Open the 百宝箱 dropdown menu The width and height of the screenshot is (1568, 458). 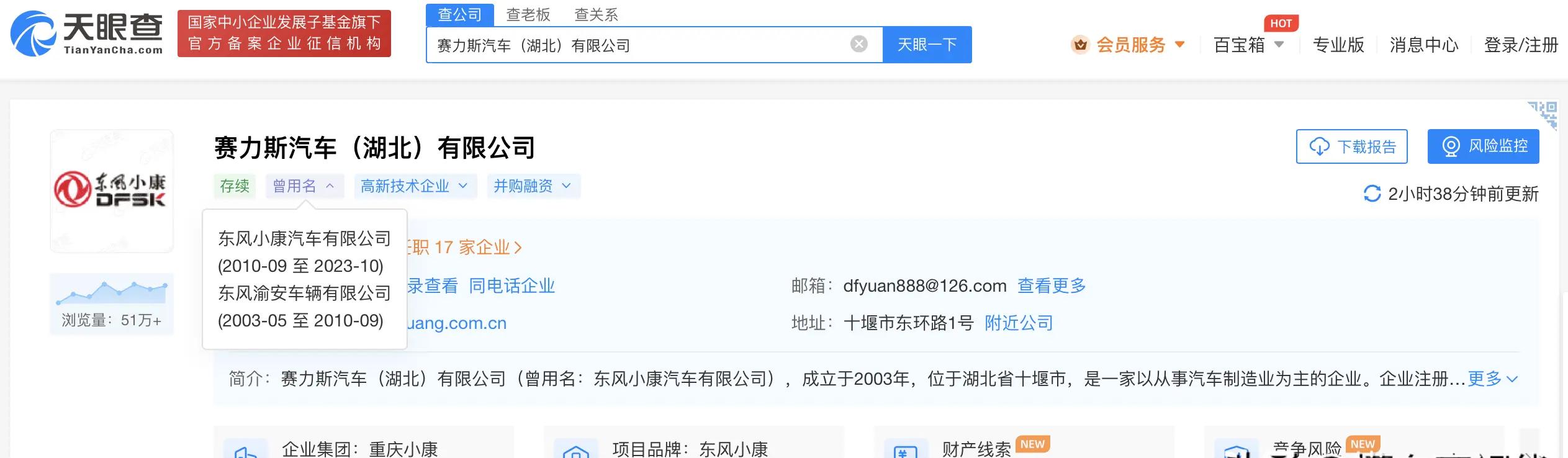[1248, 45]
